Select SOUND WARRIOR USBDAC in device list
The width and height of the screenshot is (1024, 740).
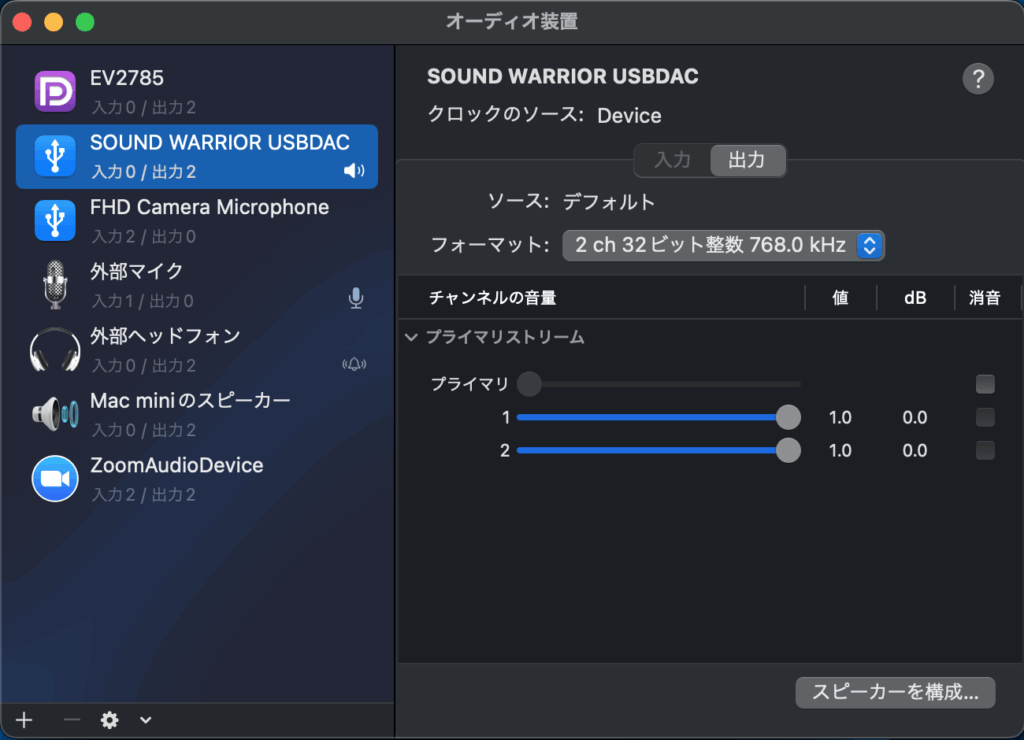coord(197,156)
